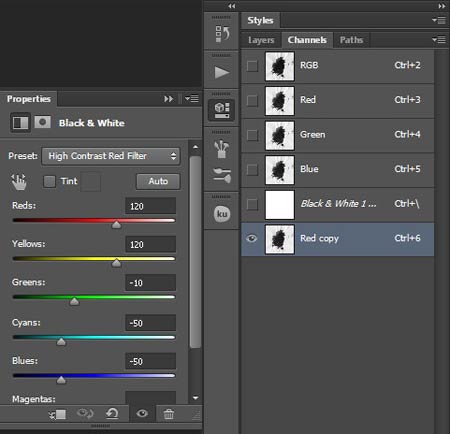Show the Black & White 1 mask channel
This screenshot has height=434, width=450.
click(x=252, y=204)
